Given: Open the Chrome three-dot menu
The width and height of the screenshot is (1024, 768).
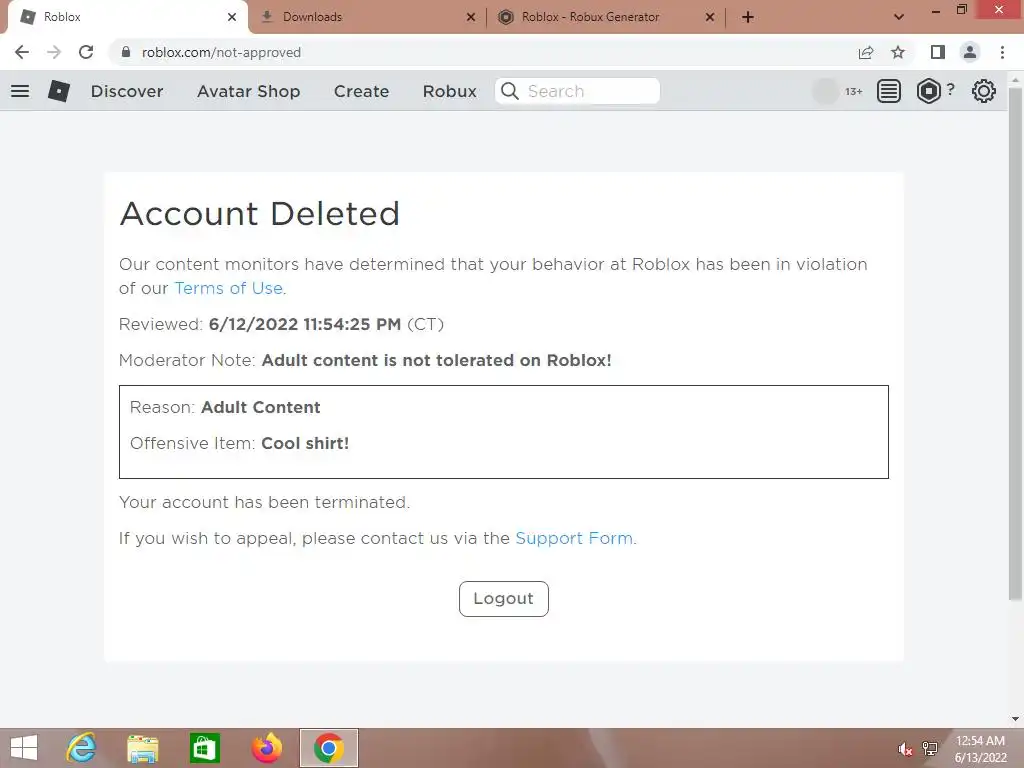Looking at the screenshot, I should tap(1002, 52).
